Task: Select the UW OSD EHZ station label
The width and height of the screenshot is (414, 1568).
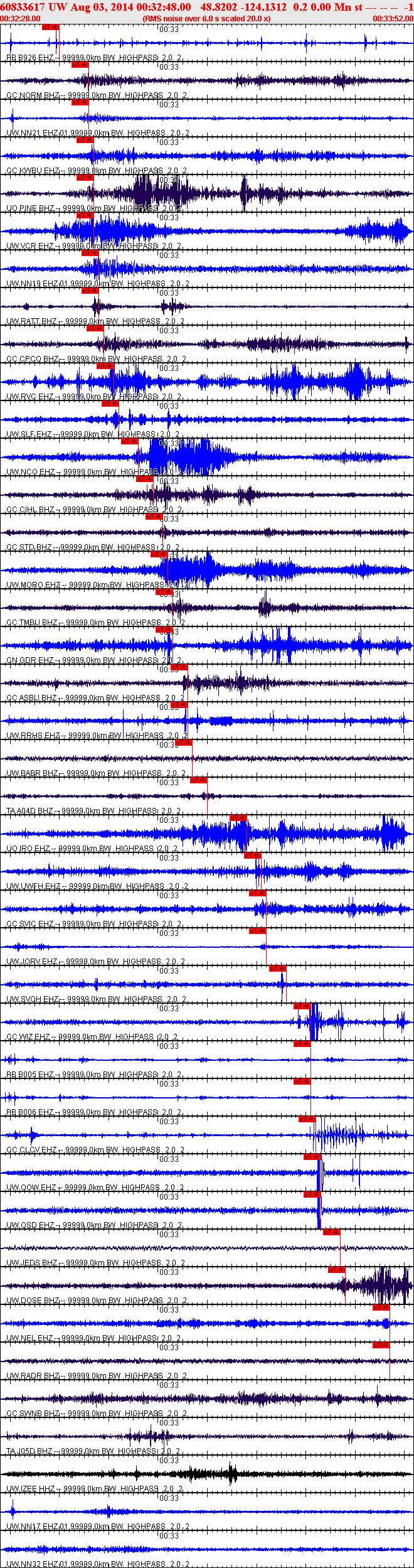Action: [x=94, y=1225]
